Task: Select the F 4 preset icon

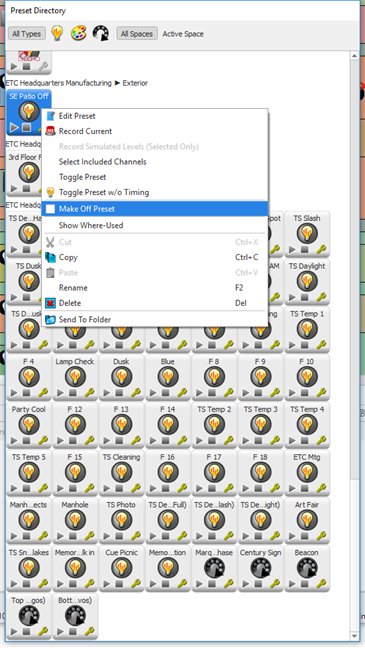Action: (29, 377)
